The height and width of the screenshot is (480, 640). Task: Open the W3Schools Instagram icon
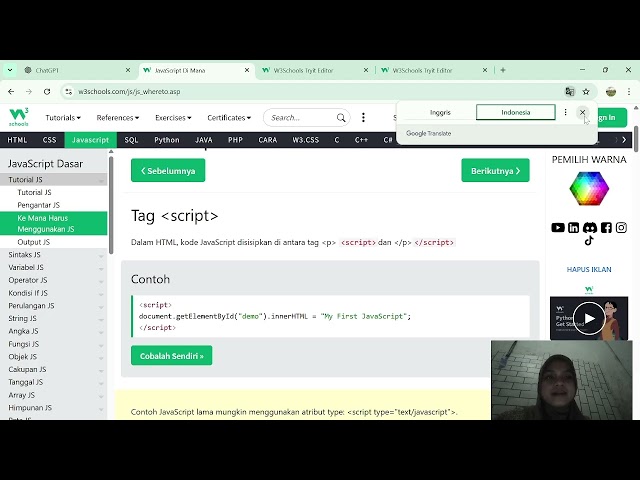point(621,227)
